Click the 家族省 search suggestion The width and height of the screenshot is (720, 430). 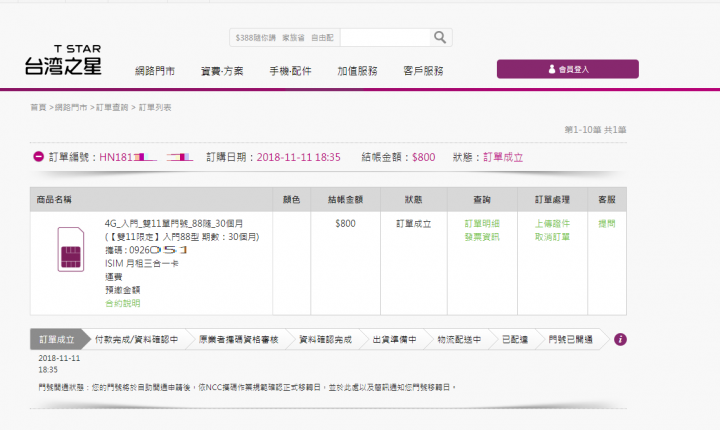tap(293, 38)
